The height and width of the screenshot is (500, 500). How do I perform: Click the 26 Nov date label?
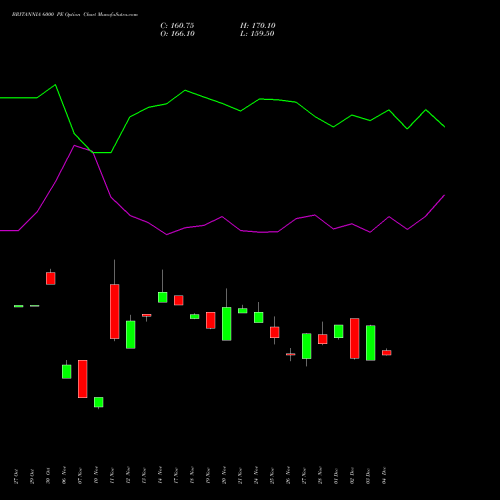[288, 475]
